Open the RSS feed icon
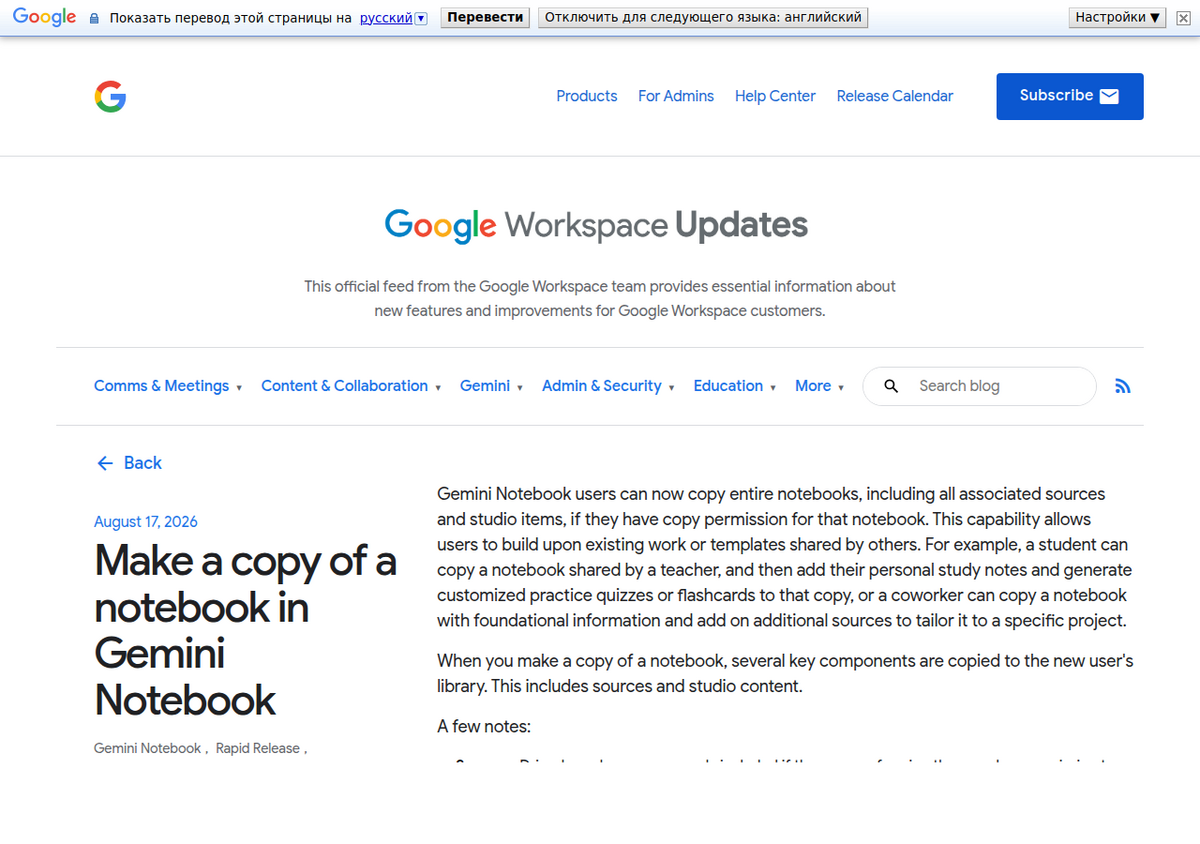1200x844 pixels. (x=1123, y=386)
